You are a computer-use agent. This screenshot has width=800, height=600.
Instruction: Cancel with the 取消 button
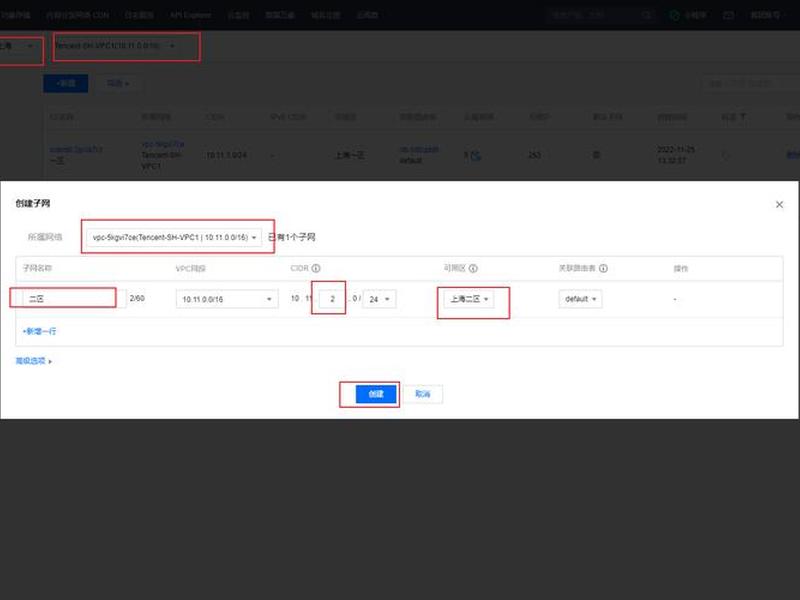point(423,394)
